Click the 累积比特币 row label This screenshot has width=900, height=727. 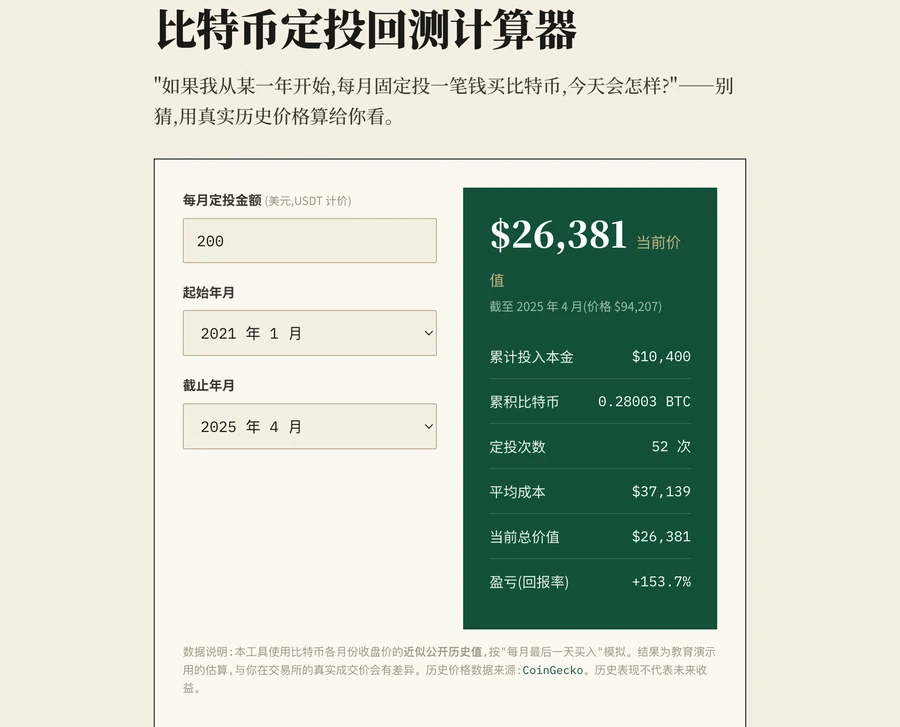pyautogui.click(x=524, y=402)
